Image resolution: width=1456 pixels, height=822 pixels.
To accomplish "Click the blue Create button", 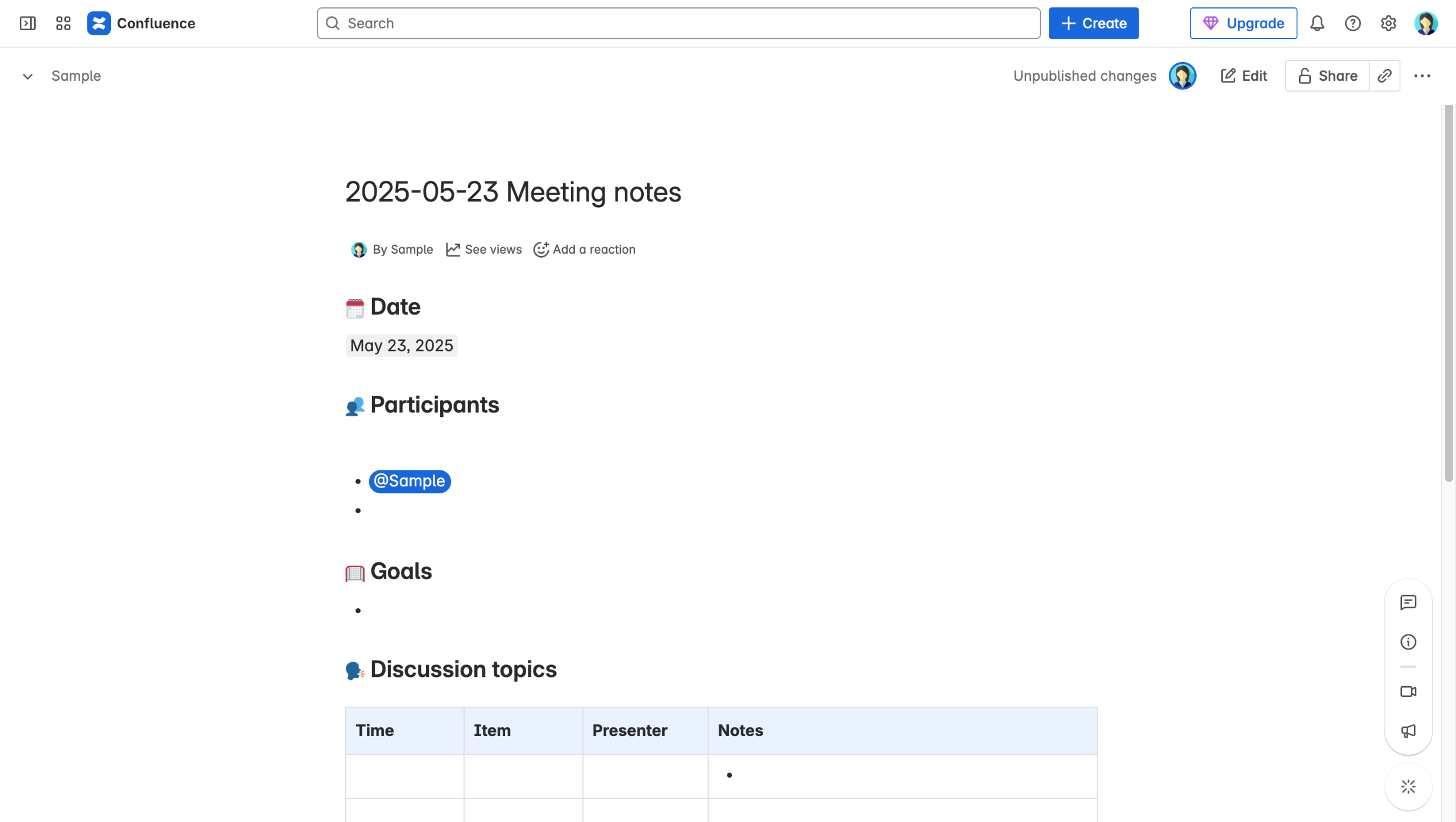I will [x=1093, y=23].
